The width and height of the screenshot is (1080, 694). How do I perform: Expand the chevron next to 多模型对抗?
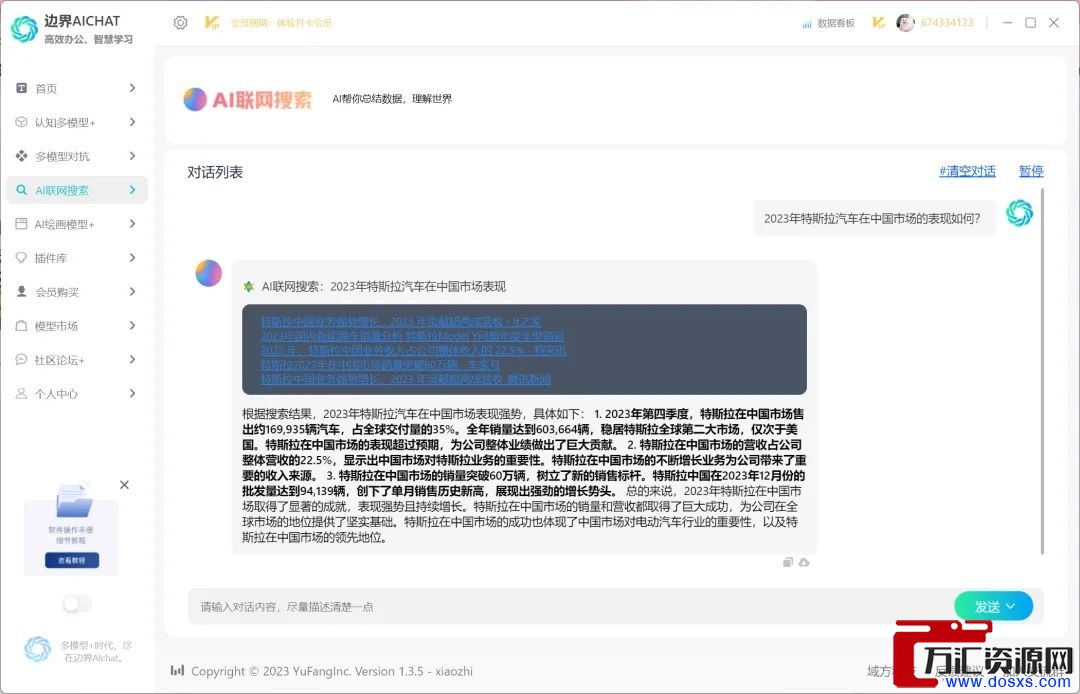[x=132, y=156]
